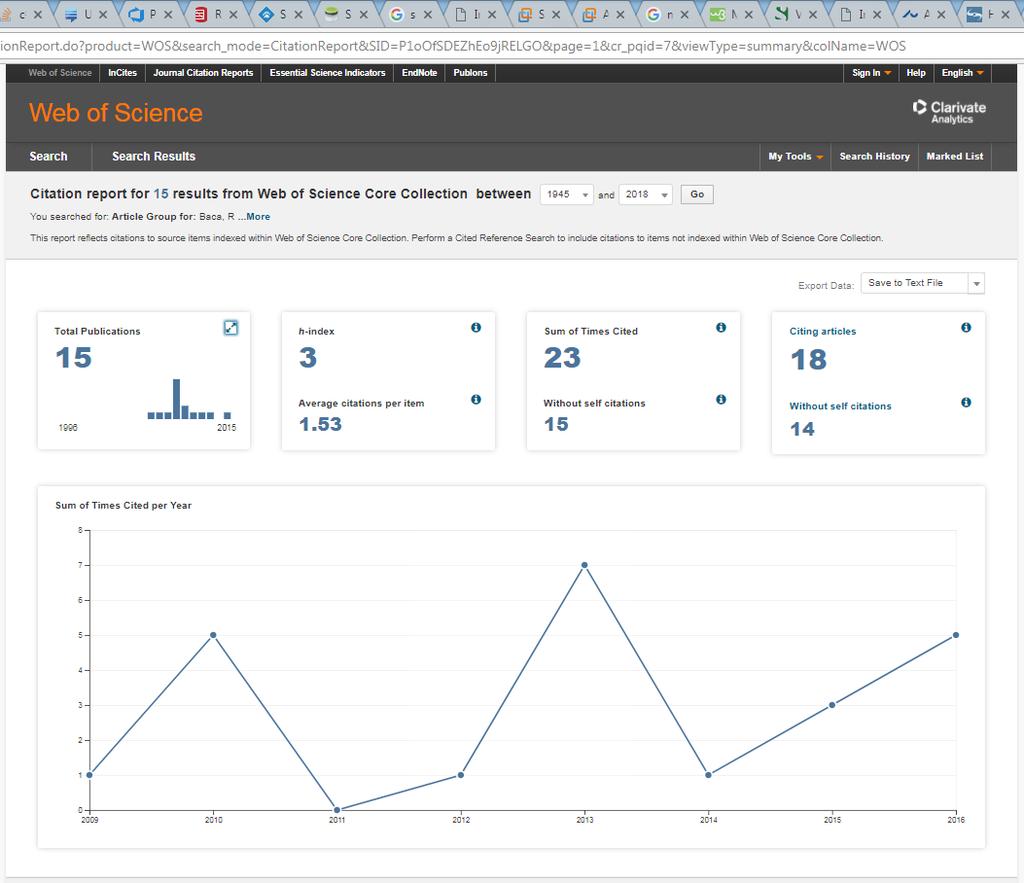Click the average citations value 1.53

point(320,425)
